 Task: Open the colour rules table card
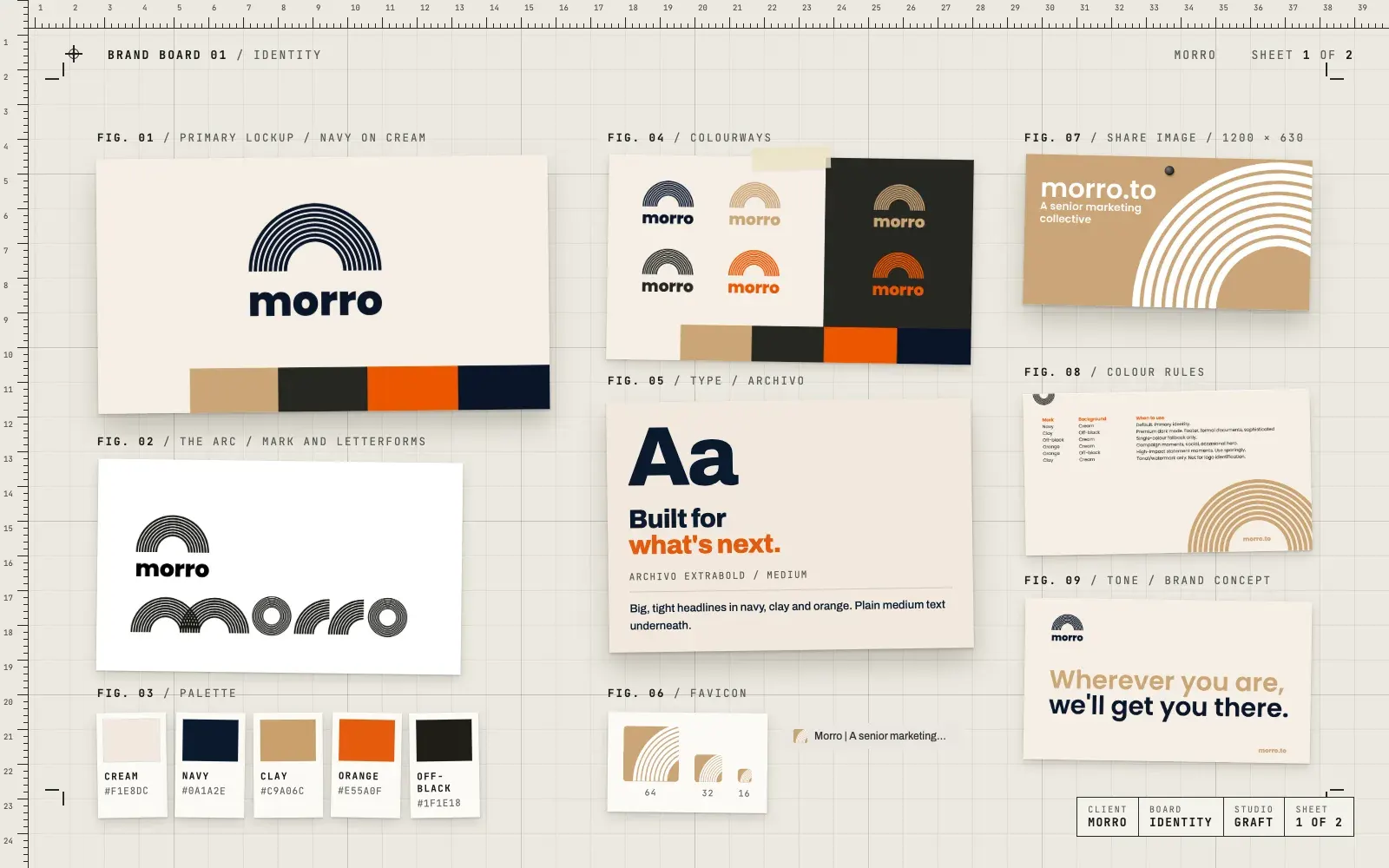click(1168, 472)
